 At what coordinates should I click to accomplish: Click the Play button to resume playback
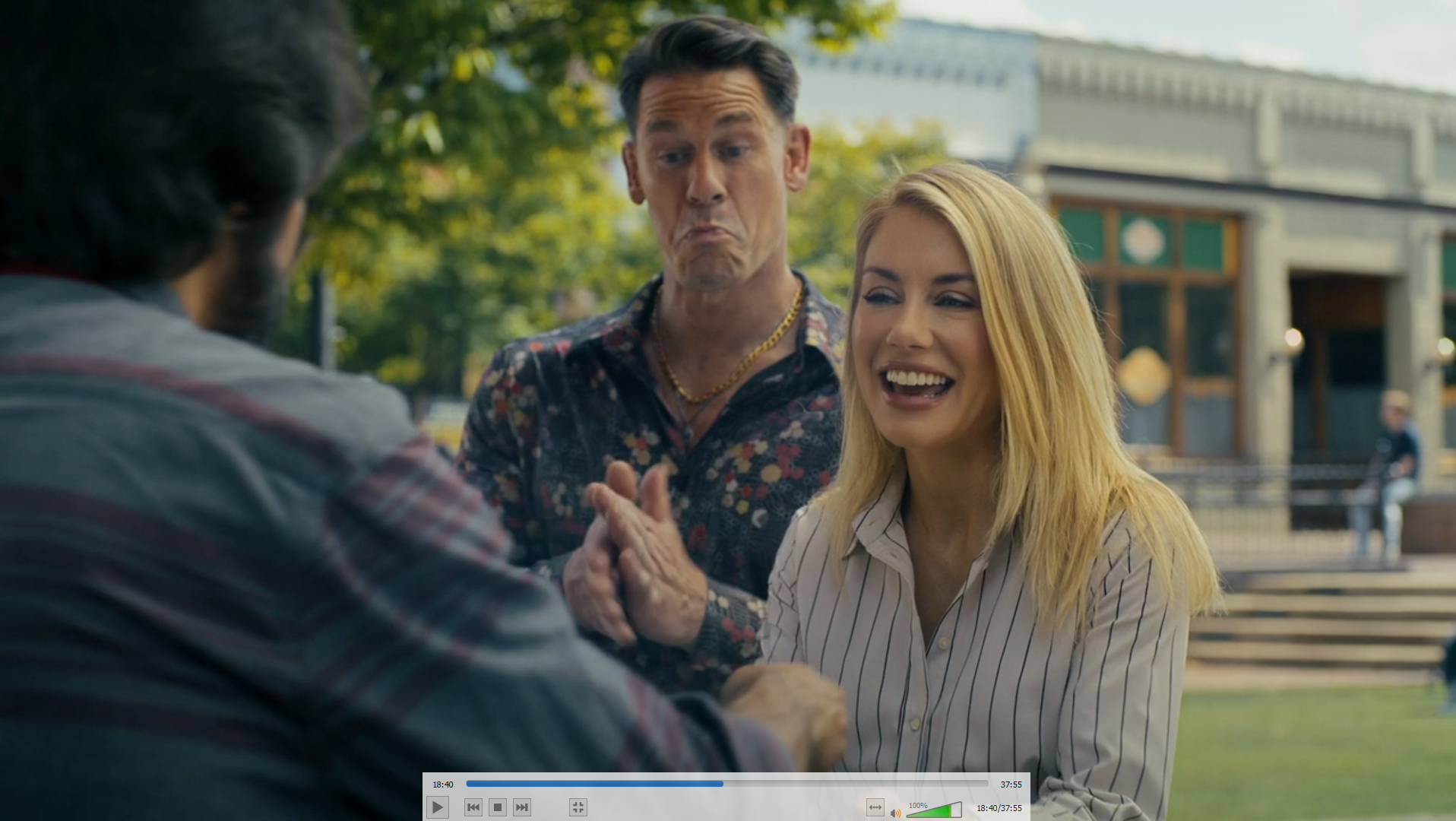[x=438, y=807]
